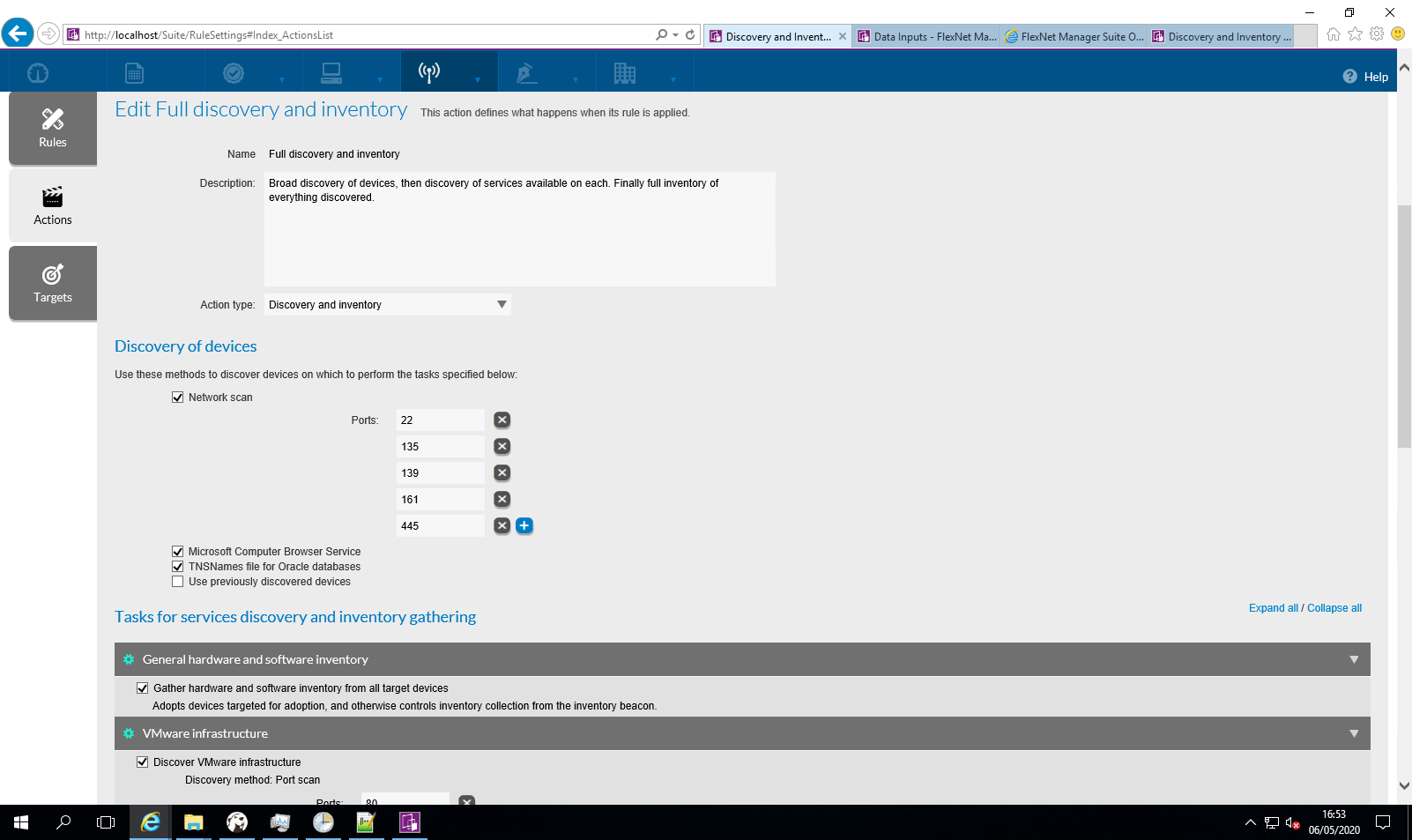This screenshot has width=1412, height=840.
Task: Open dropdown arrow beside the computer inventory icon
Action: point(380,80)
